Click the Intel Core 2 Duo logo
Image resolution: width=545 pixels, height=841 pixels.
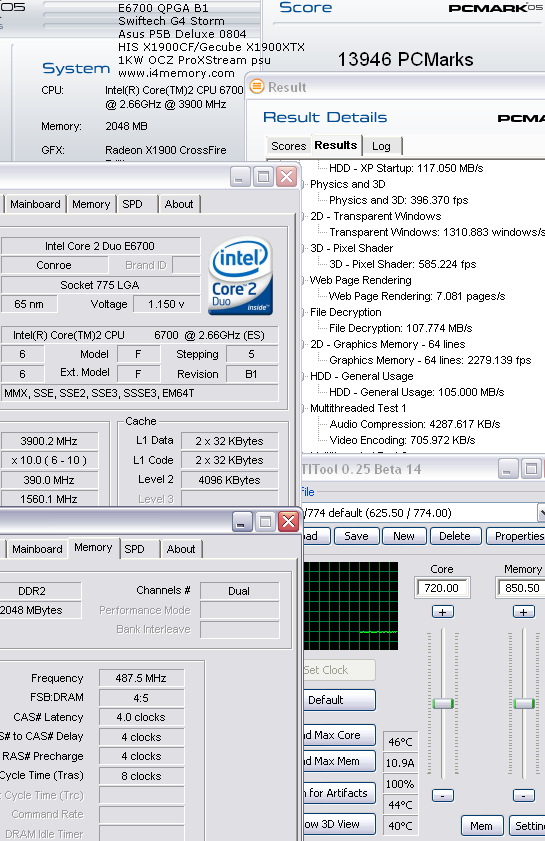coord(240,276)
